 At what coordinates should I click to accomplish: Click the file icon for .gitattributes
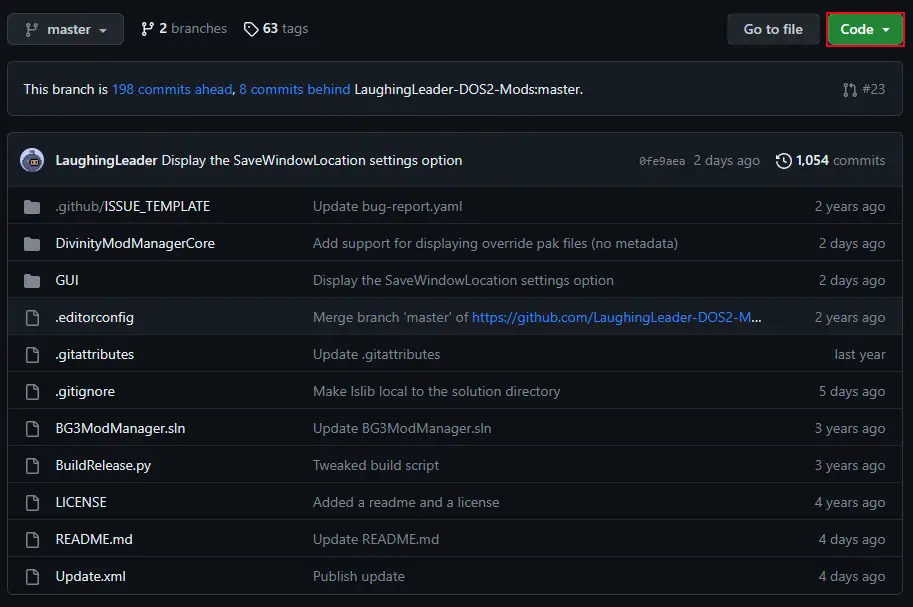[x=33, y=354]
